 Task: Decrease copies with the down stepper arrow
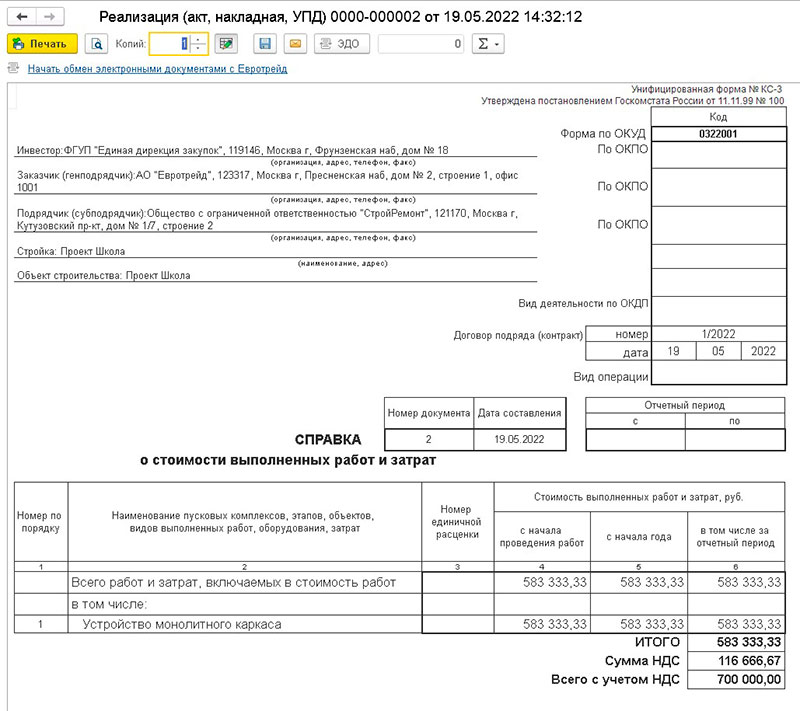pyautogui.click(x=198, y=49)
